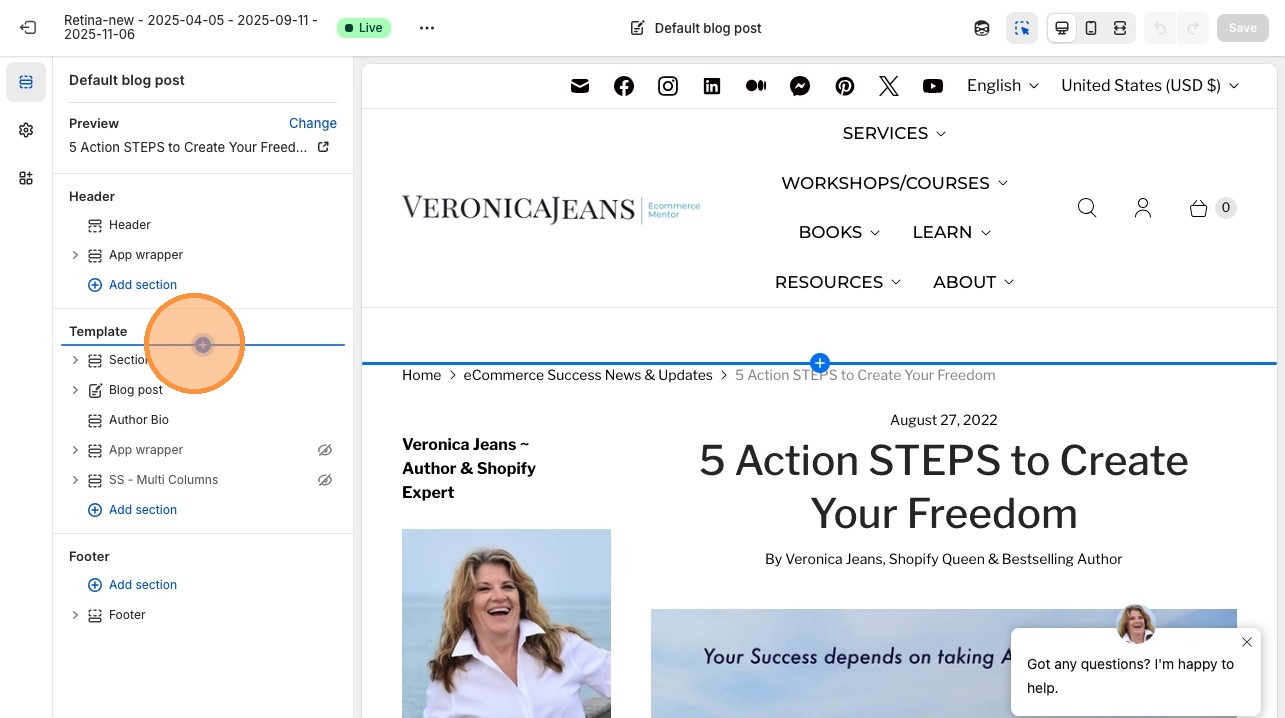Open the BOOKS menu
The width and height of the screenshot is (1285, 718).
pos(839,232)
